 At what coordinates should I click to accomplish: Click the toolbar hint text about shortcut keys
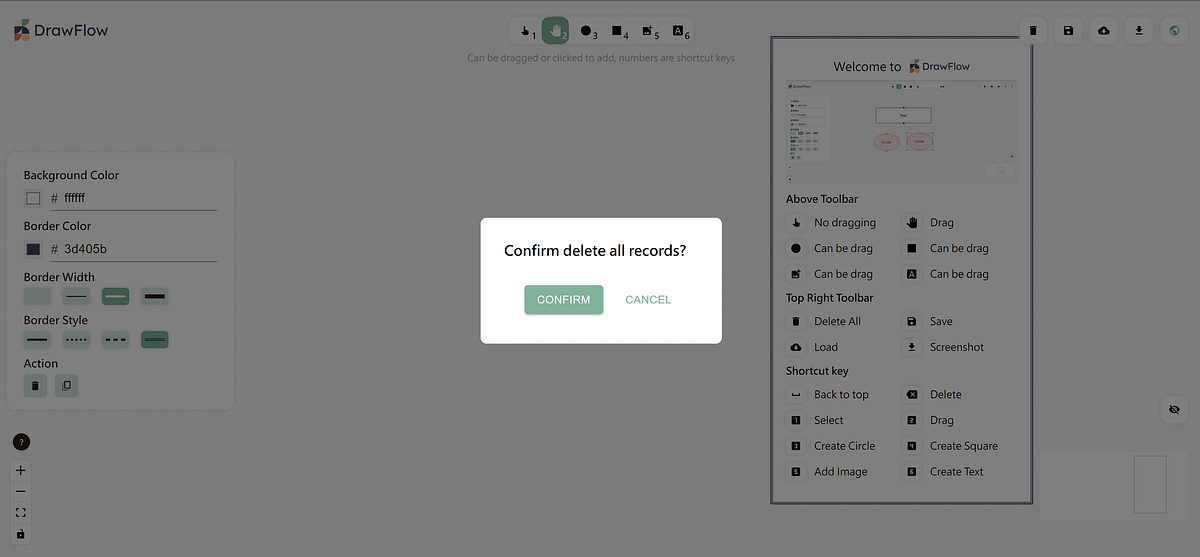coord(601,58)
